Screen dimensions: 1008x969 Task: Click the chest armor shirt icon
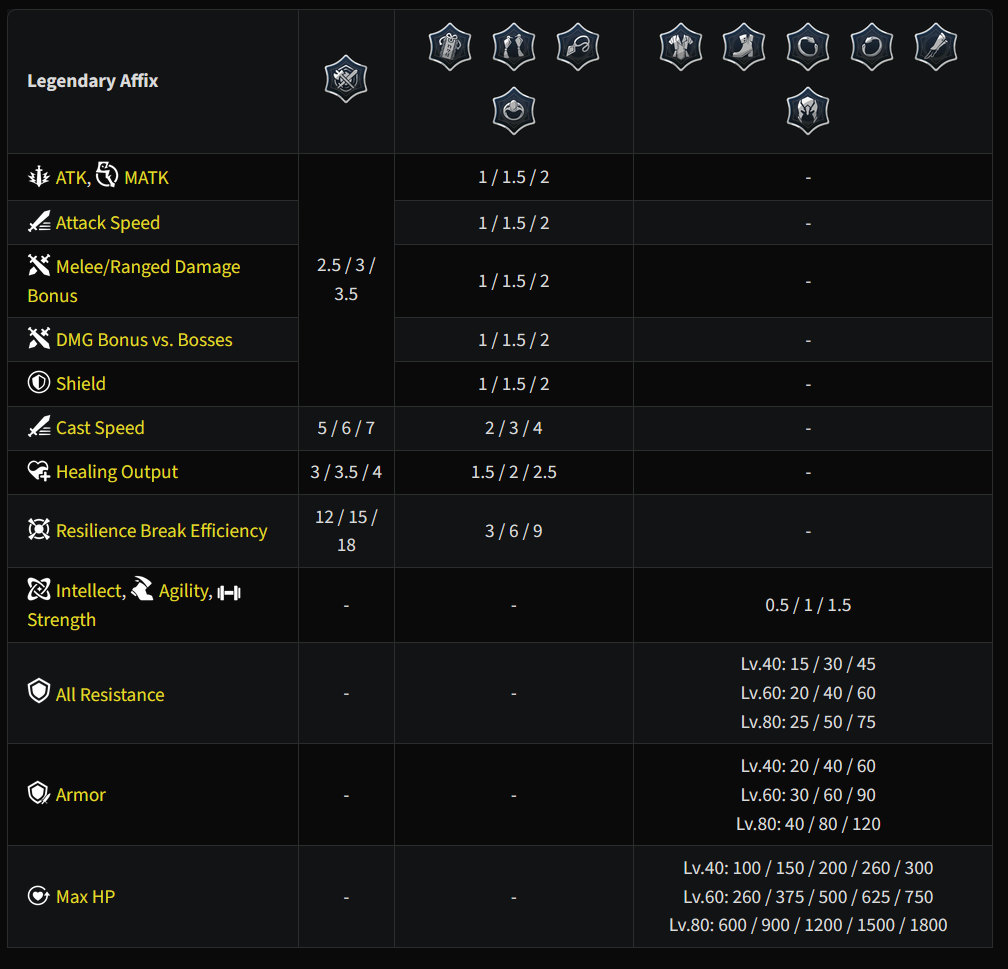click(x=680, y=47)
